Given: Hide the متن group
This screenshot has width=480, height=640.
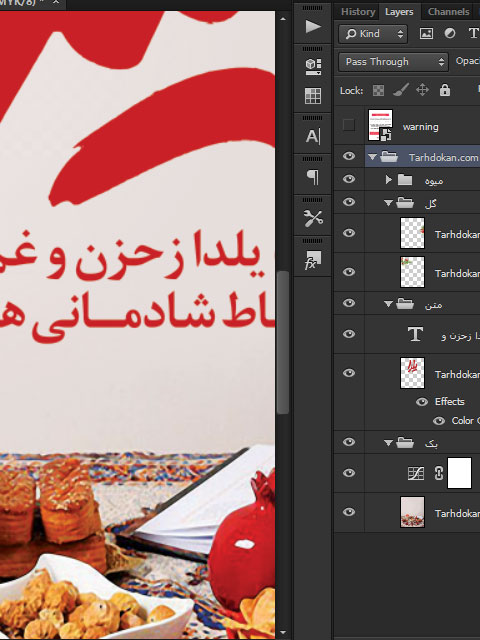Looking at the screenshot, I should pyautogui.click(x=349, y=303).
